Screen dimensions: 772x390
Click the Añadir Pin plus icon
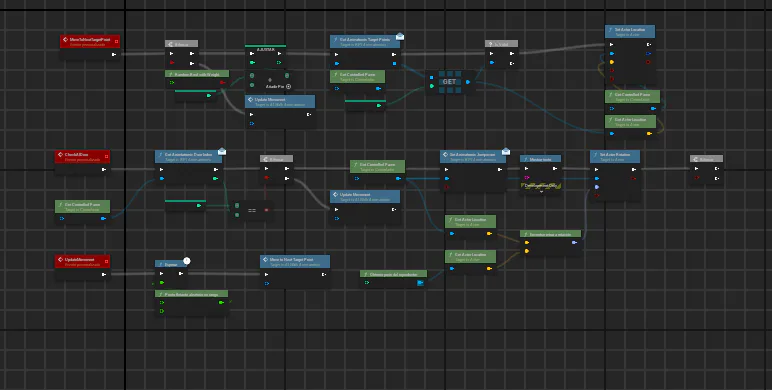(289, 87)
